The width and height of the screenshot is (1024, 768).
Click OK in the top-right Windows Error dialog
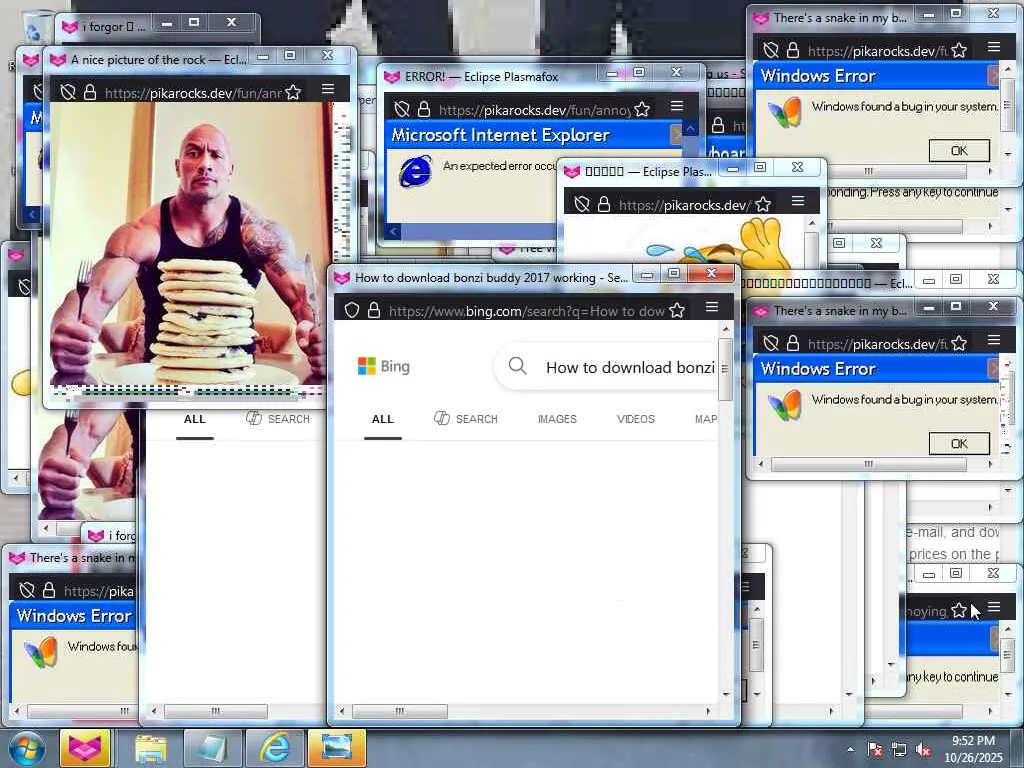[959, 151]
